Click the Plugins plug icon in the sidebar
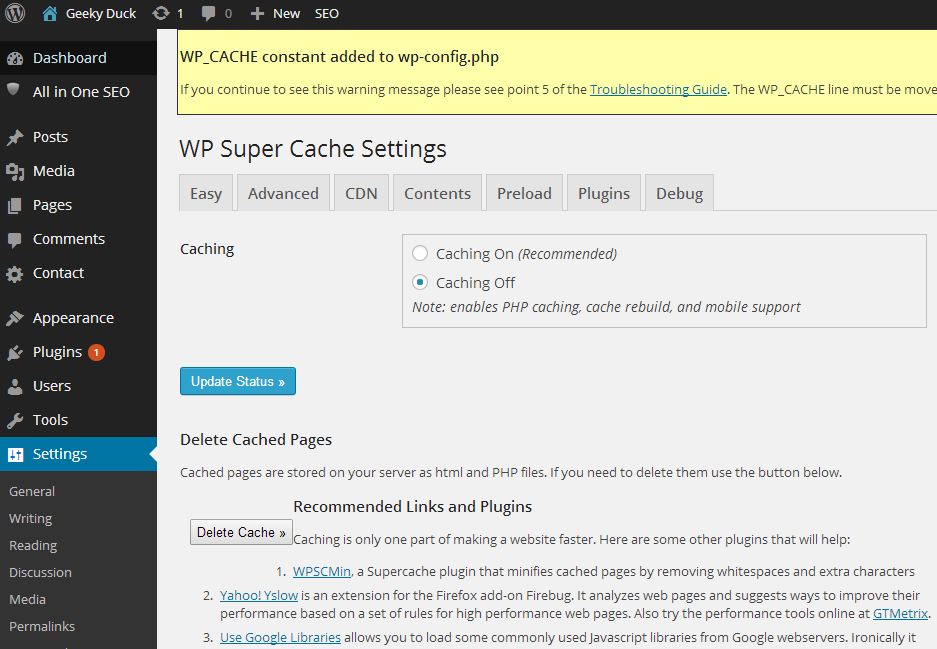This screenshot has width=937, height=649. point(15,353)
